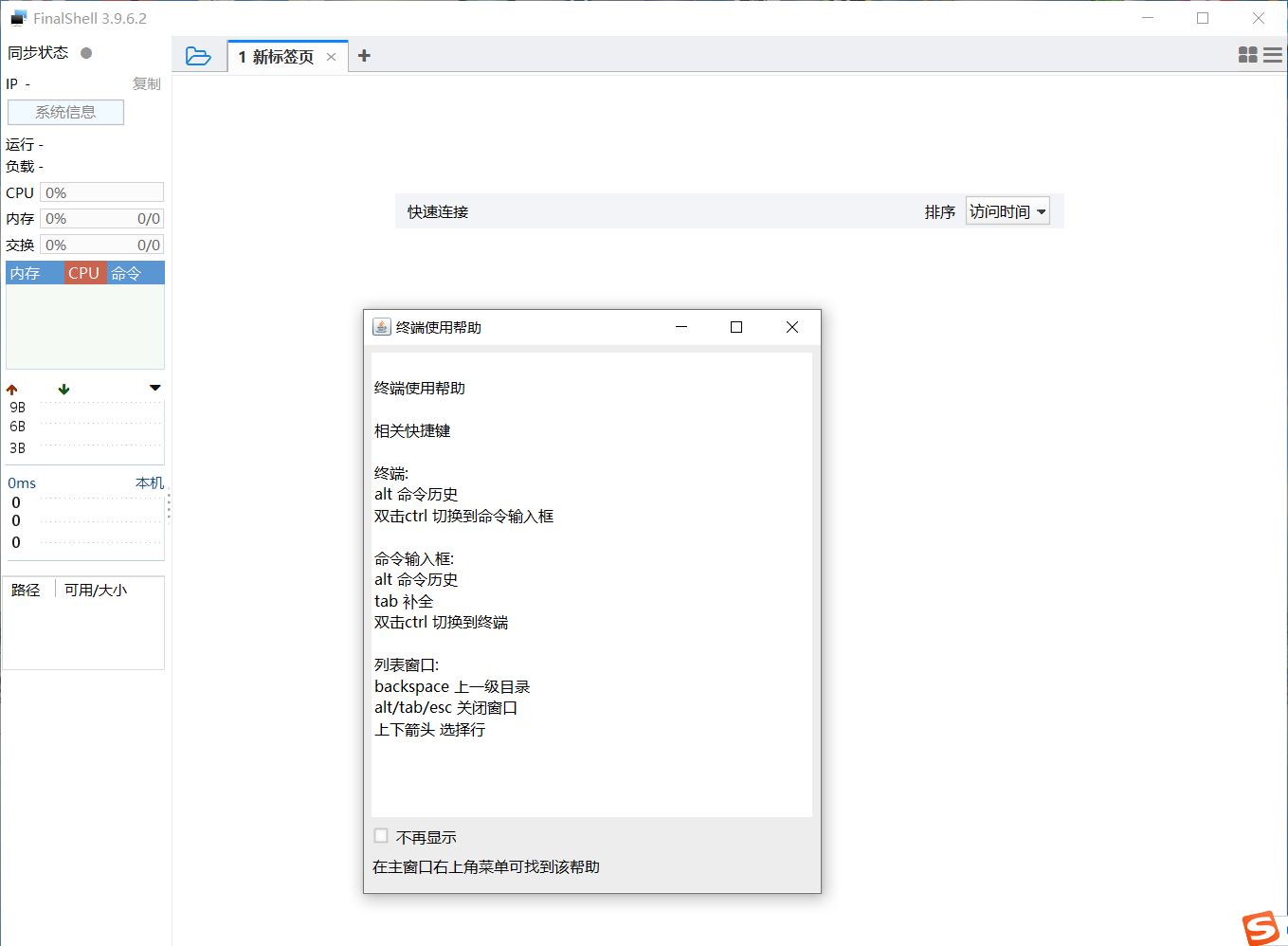Click the 系统信息 button
This screenshot has width=1288, height=946.
tap(65, 112)
